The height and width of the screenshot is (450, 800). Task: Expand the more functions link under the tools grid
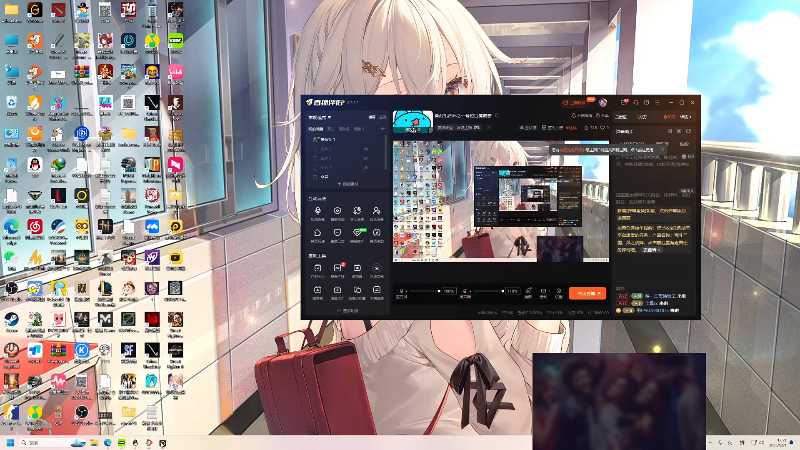pos(348,310)
